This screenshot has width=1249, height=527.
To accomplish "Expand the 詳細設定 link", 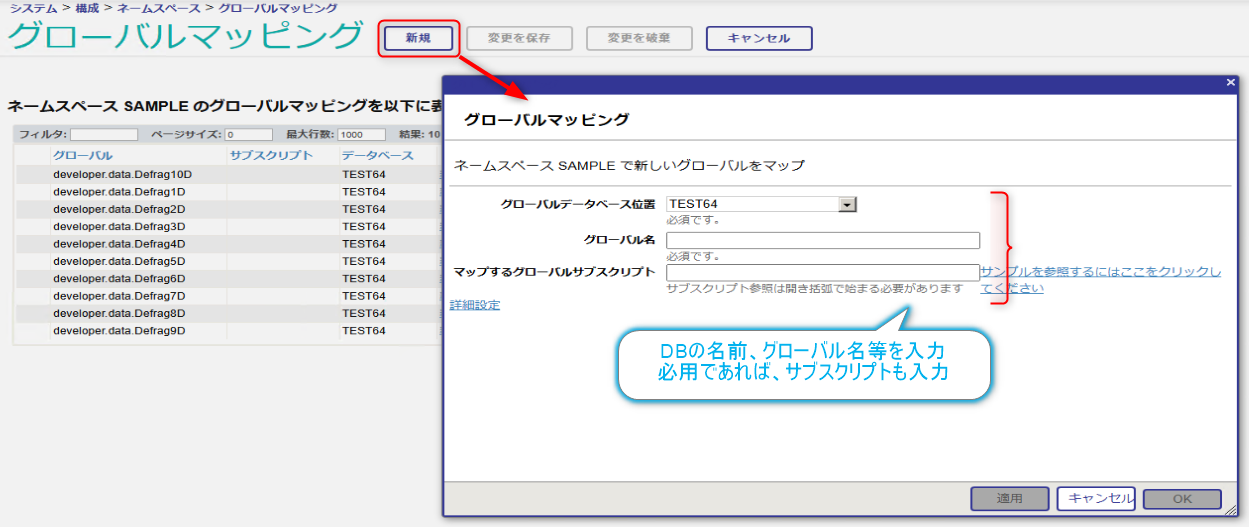I will pyautogui.click(x=475, y=305).
